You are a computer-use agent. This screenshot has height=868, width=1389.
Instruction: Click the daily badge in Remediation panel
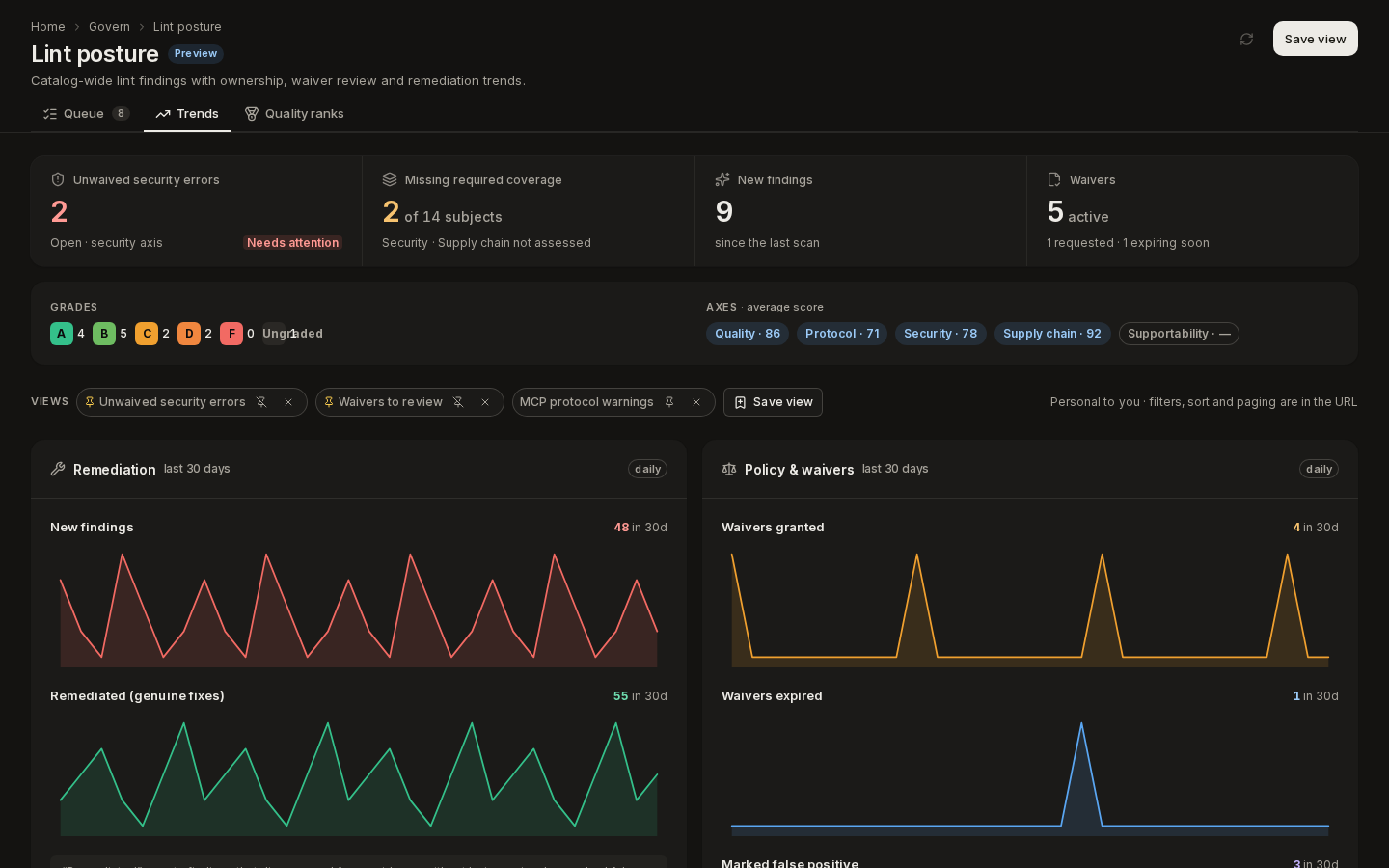pos(647,469)
